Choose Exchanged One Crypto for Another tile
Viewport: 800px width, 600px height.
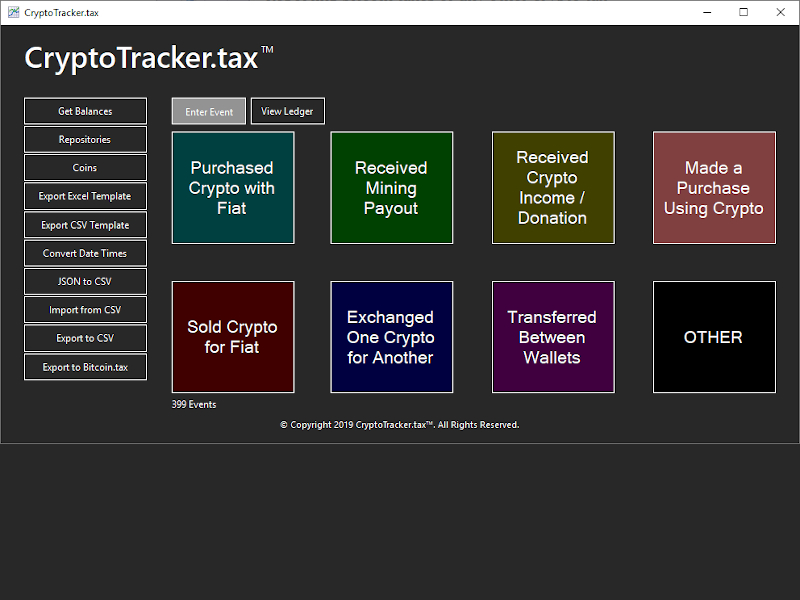(x=391, y=337)
